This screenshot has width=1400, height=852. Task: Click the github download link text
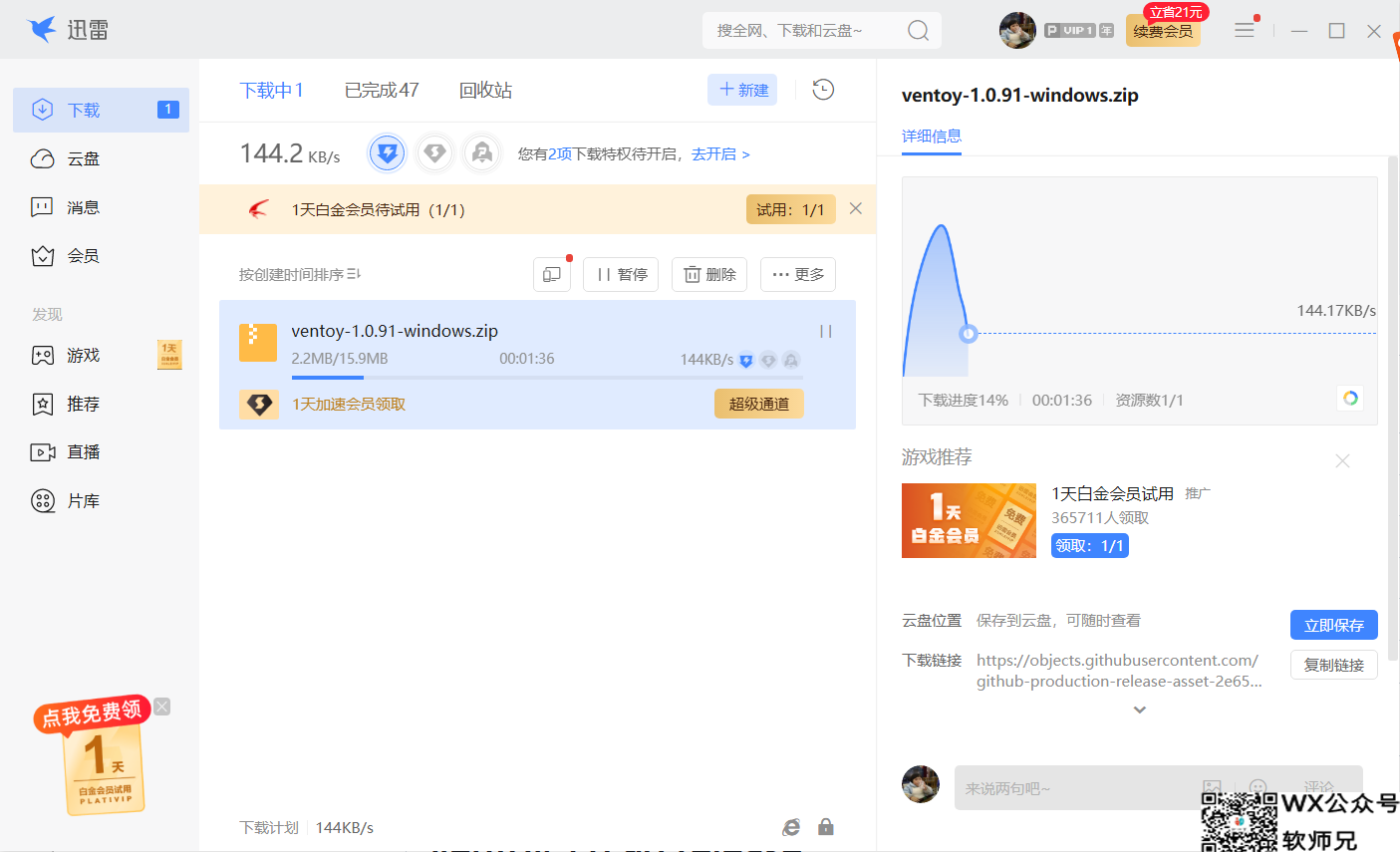[1119, 671]
